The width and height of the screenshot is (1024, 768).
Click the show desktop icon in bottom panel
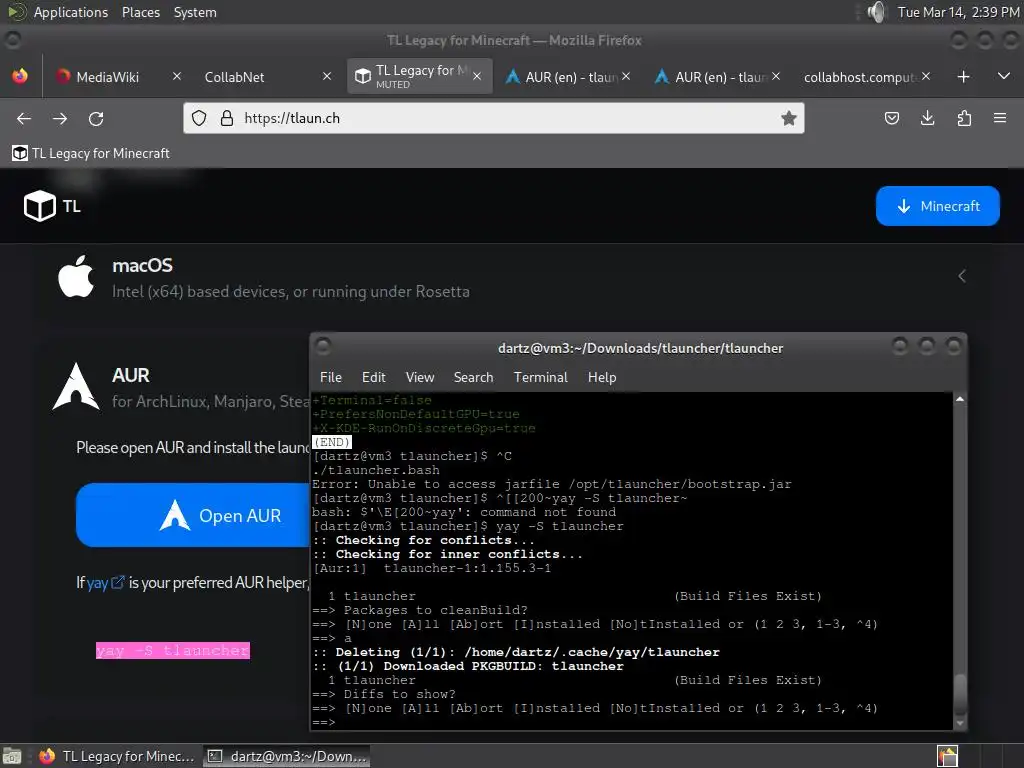(12, 756)
